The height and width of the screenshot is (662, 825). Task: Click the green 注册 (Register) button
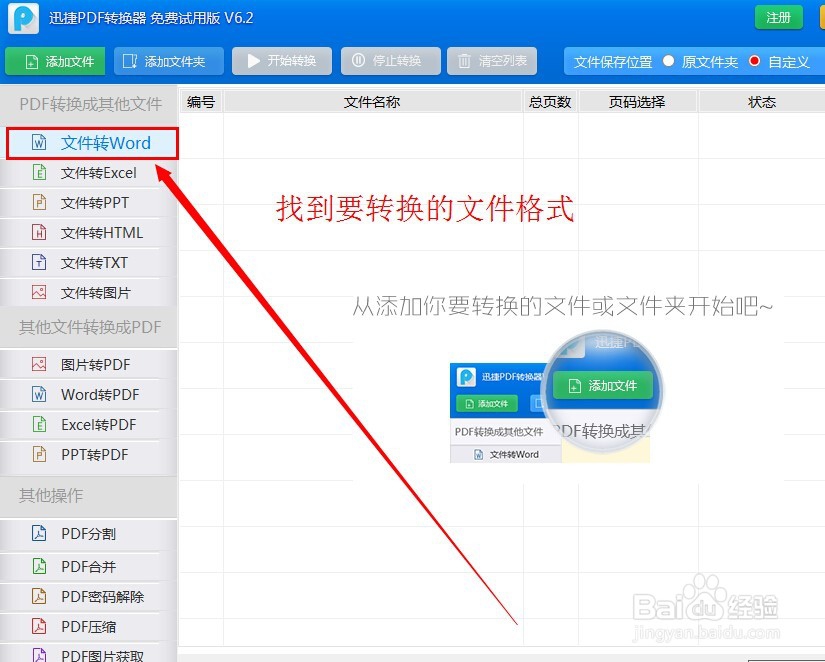[x=779, y=18]
